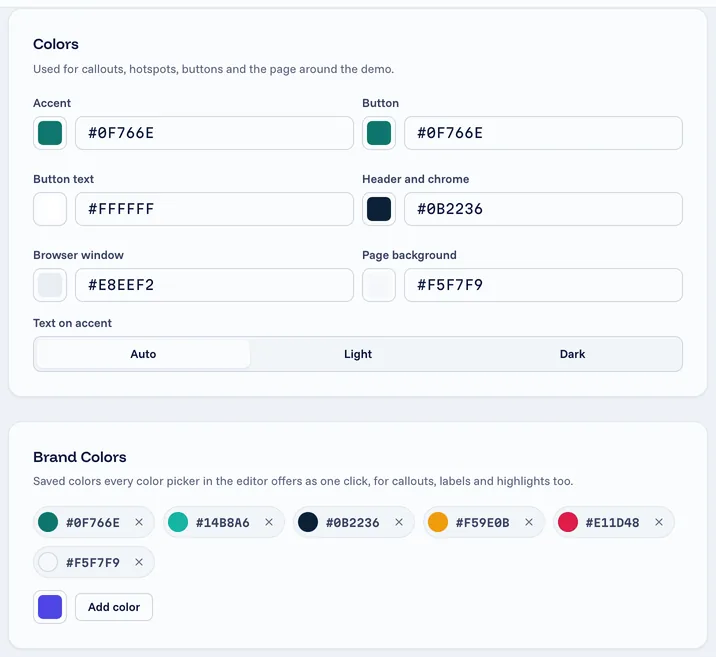Screen dimensions: 716x657
Task: Edit the Browser window hex field
Action: (214, 285)
